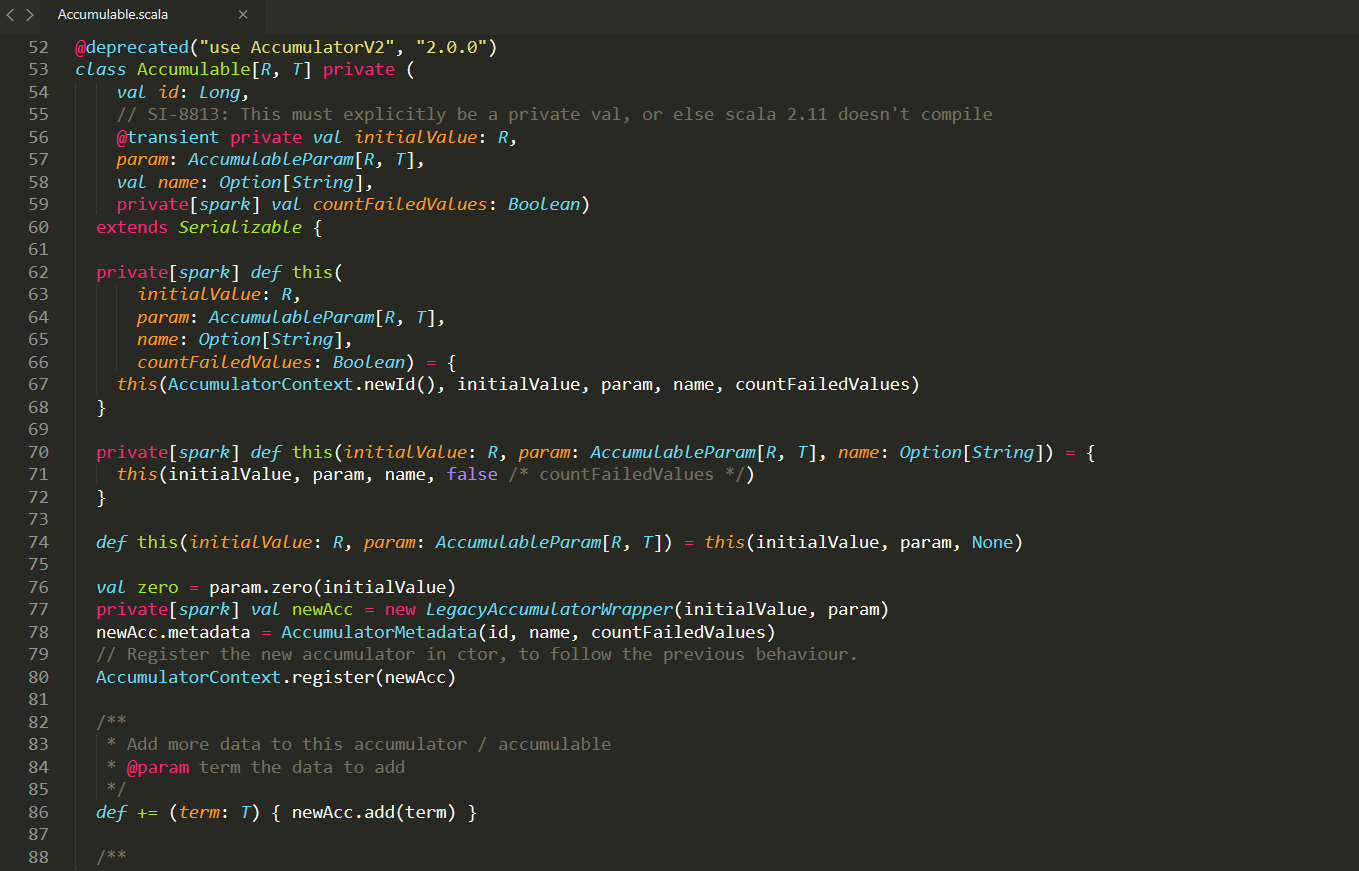Click 'AccumulatorMetadata' on line 78
This screenshot has width=1359, height=871.
pos(379,632)
